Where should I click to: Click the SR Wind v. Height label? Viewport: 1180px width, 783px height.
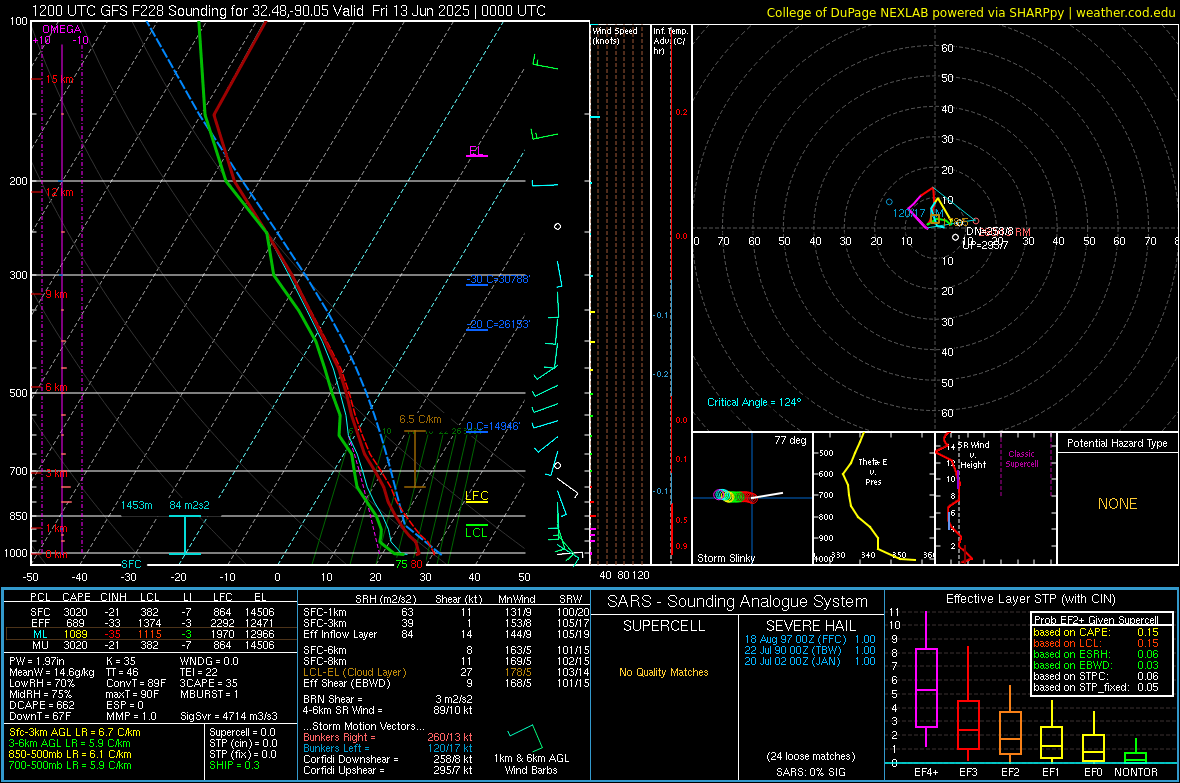(x=973, y=455)
